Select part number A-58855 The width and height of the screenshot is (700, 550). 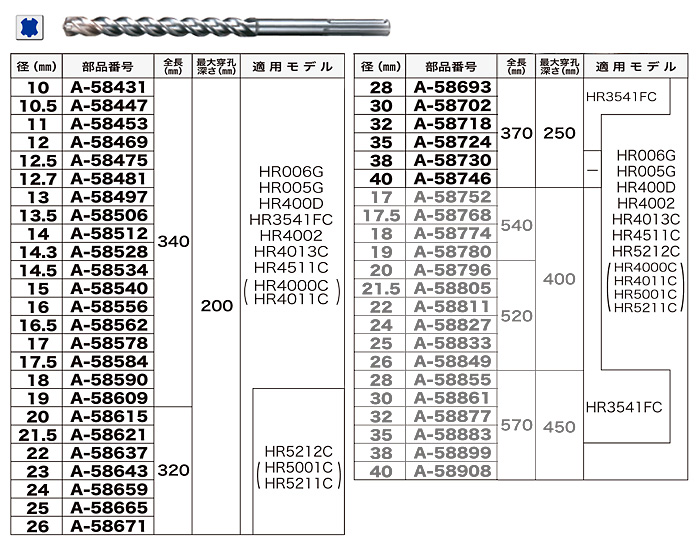point(452,380)
